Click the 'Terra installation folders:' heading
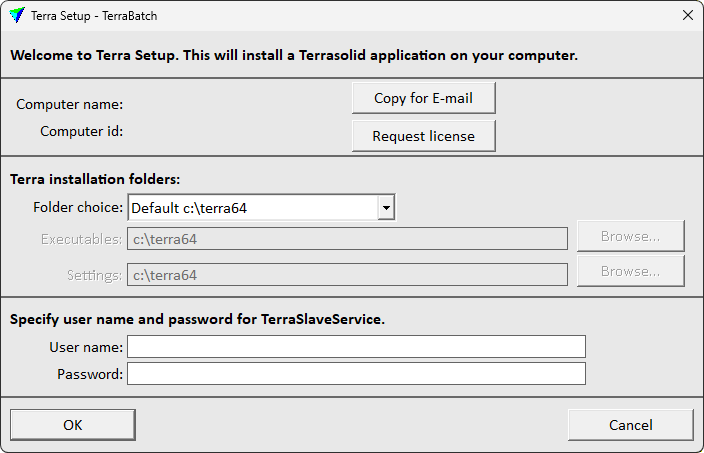 coord(95,179)
